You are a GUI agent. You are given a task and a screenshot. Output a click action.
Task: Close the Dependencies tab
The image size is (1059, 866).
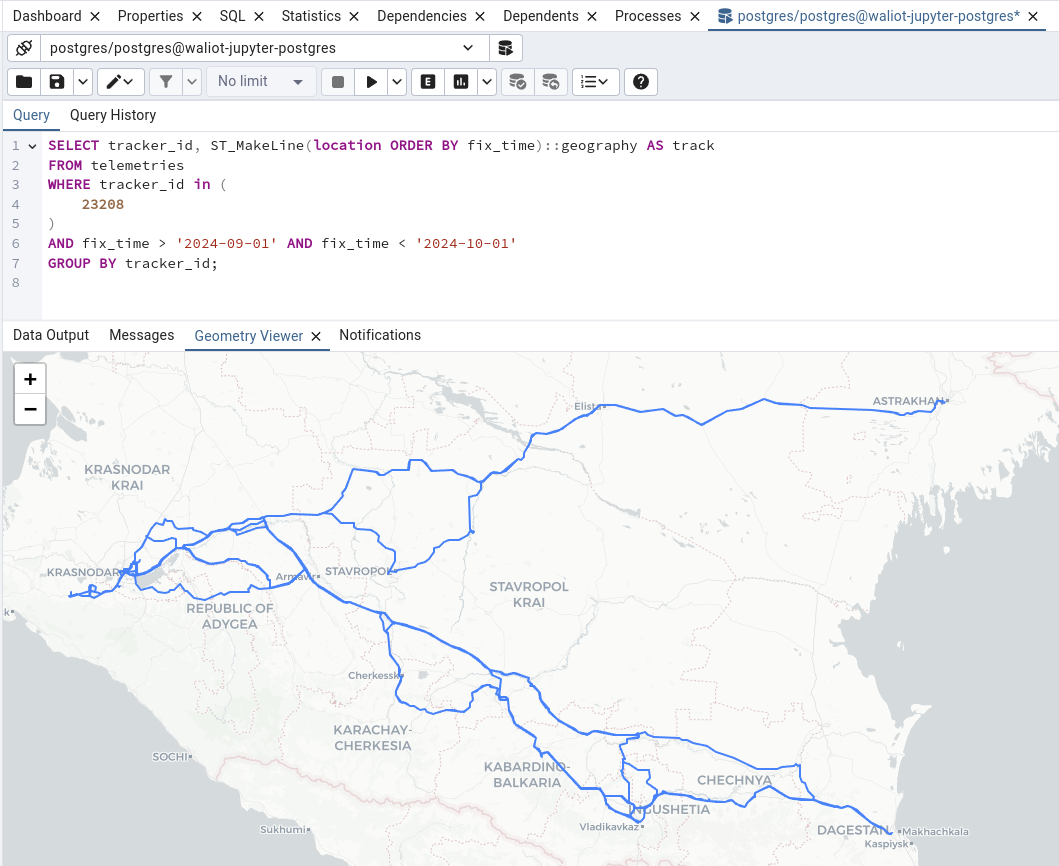pyautogui.click(x=480, y=16)
